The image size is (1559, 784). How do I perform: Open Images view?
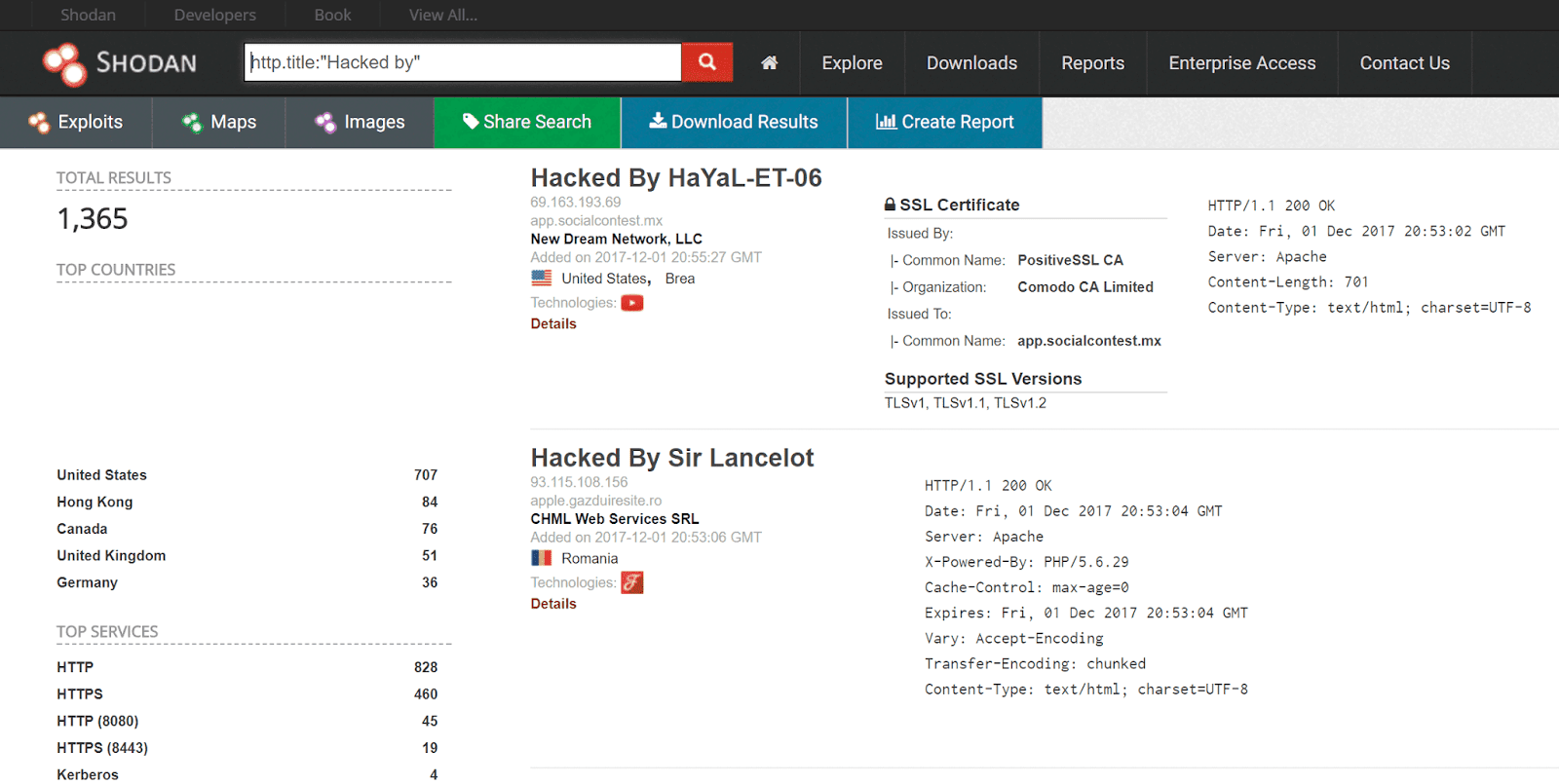pos(359,122)
